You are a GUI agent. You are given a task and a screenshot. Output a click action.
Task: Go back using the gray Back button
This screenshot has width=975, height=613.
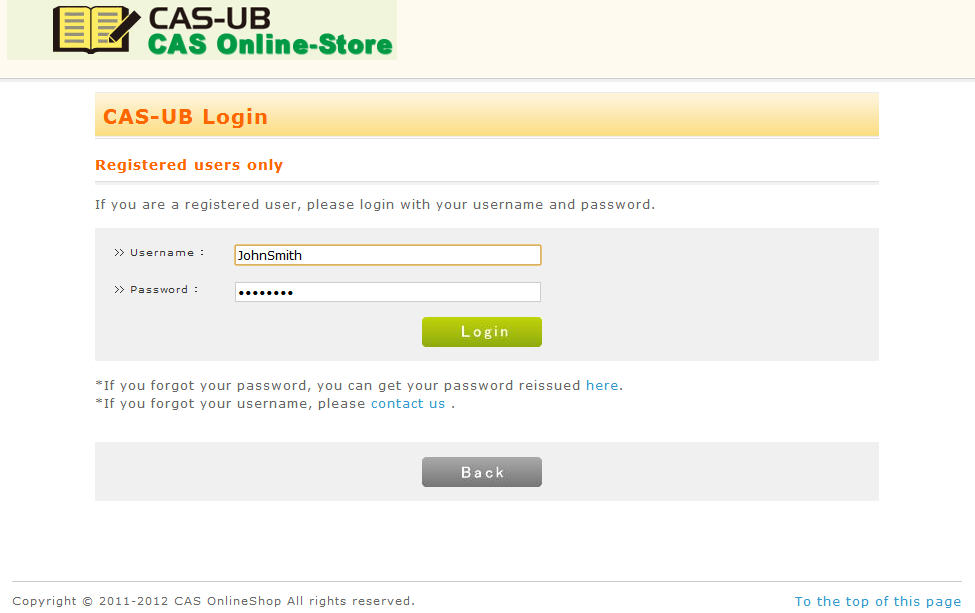click(482, 472)
